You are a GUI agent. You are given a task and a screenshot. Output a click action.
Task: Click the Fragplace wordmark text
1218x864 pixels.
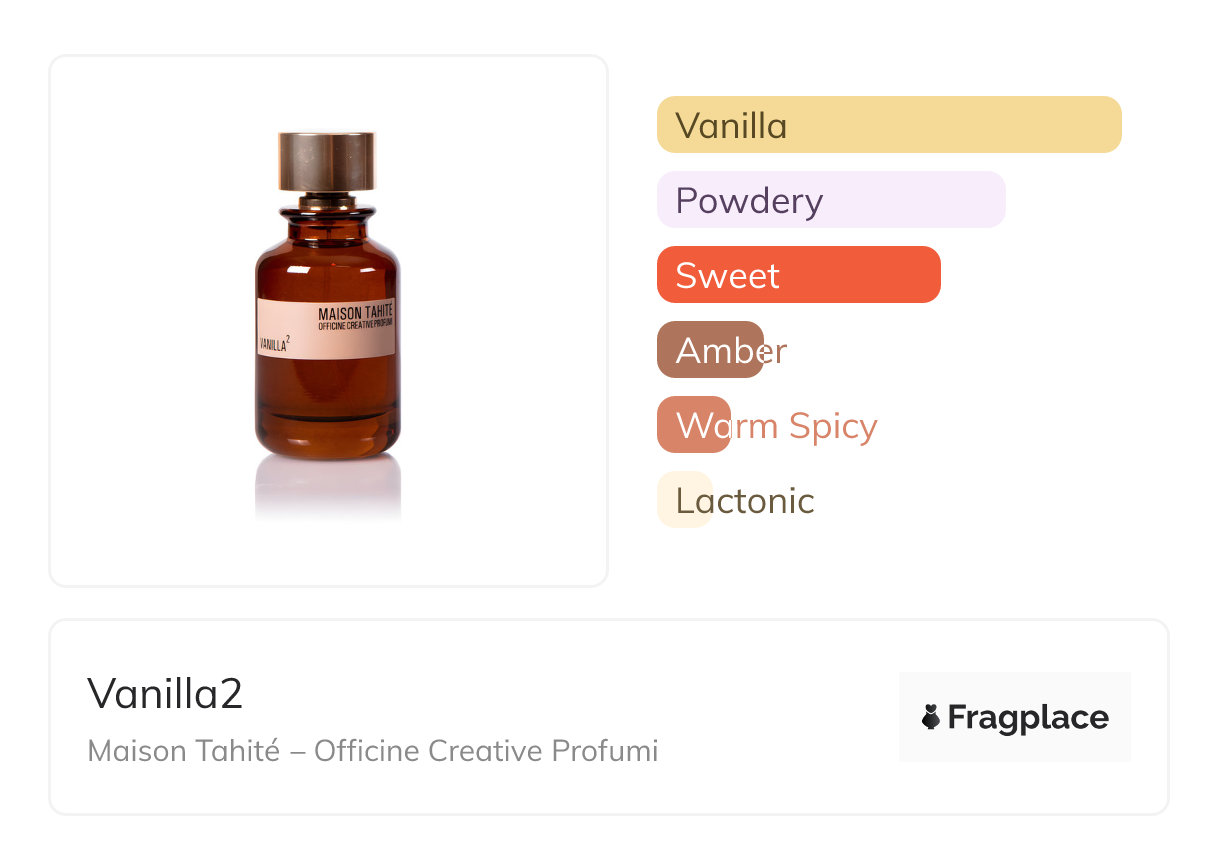(x=1028, y=717)
